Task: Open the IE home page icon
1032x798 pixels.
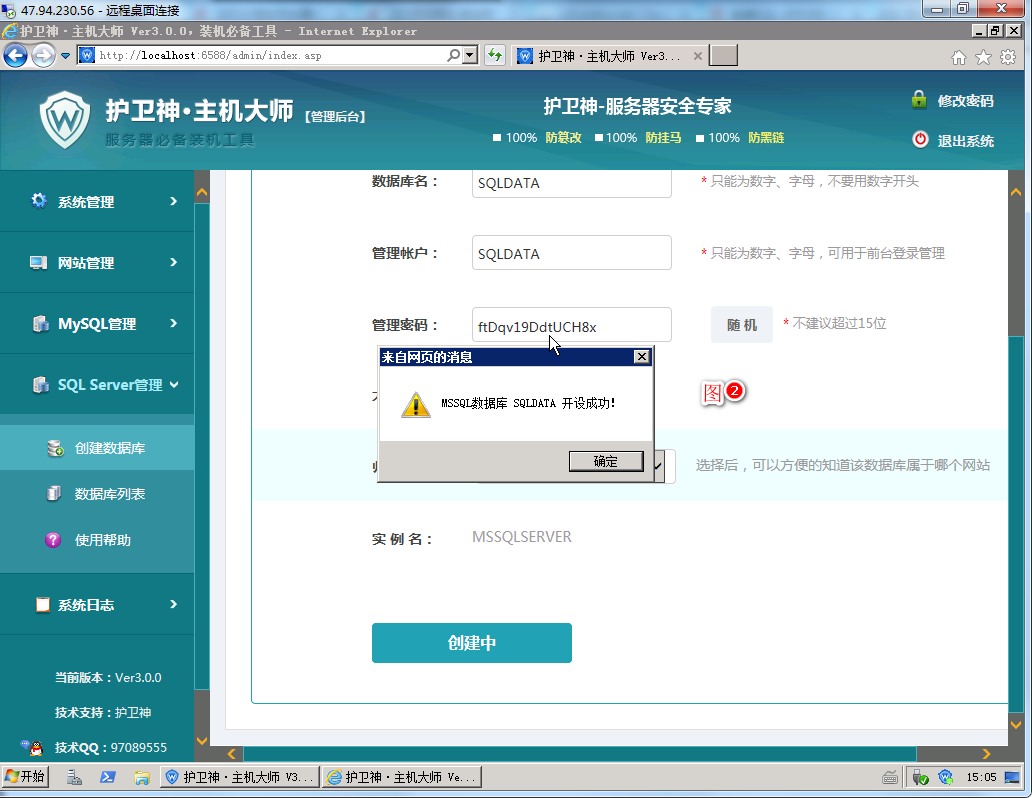Action: coord(959,57)
